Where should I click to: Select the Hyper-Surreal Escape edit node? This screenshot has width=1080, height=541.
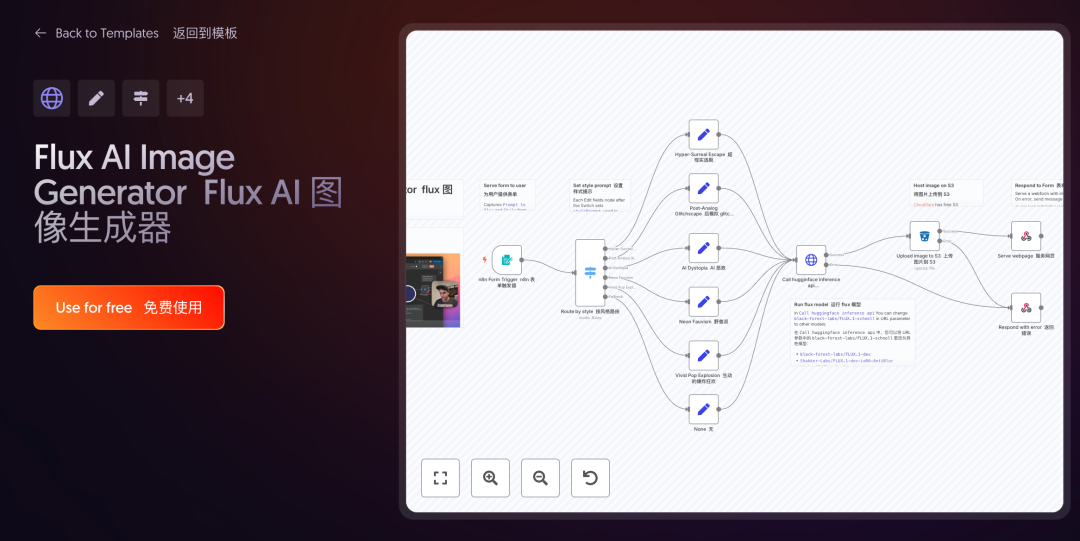pyautogui.click(x=703, y=134)
